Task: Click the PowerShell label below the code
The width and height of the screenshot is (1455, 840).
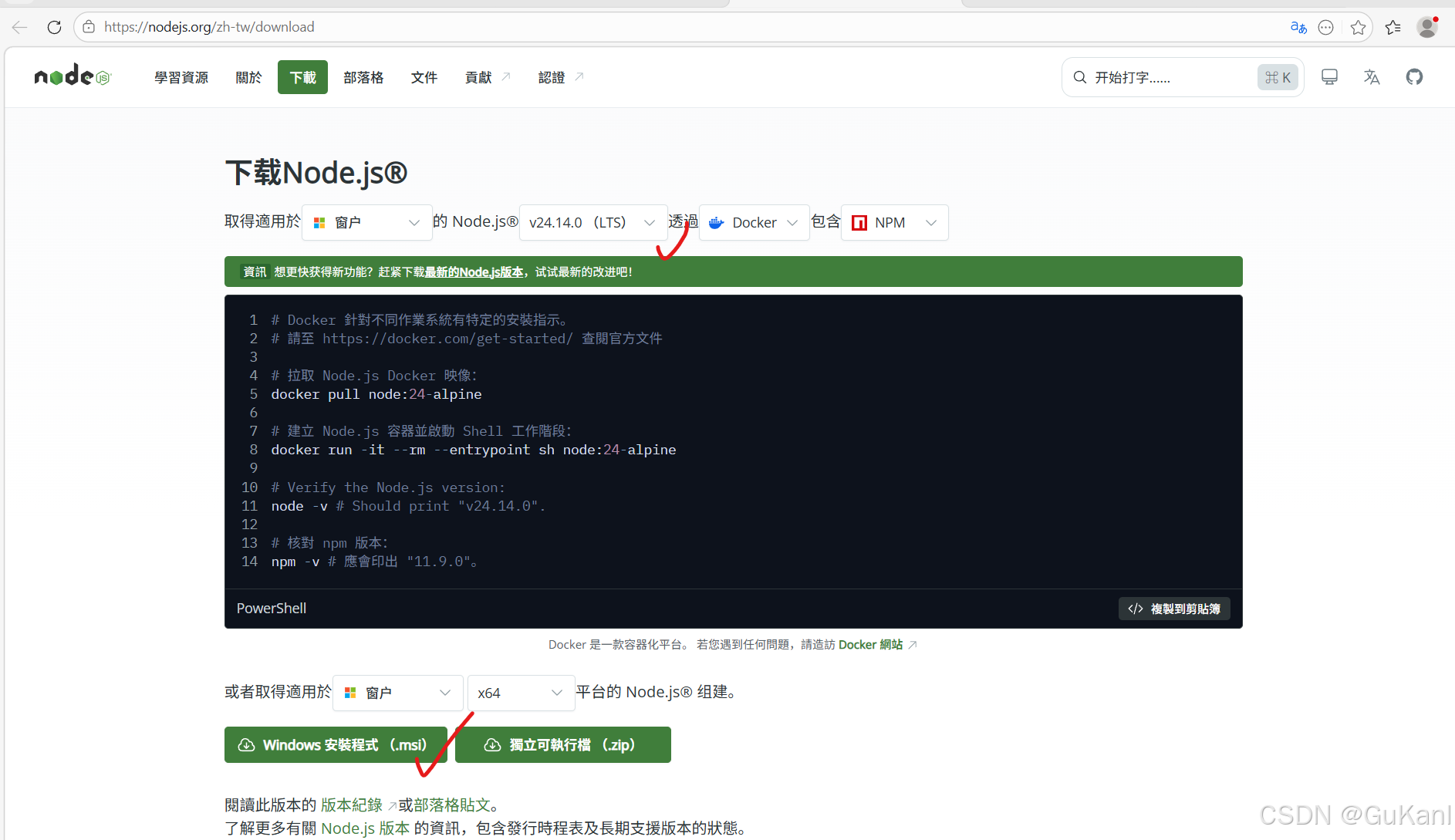Action: pyautogui.click(x=272, y=609)
